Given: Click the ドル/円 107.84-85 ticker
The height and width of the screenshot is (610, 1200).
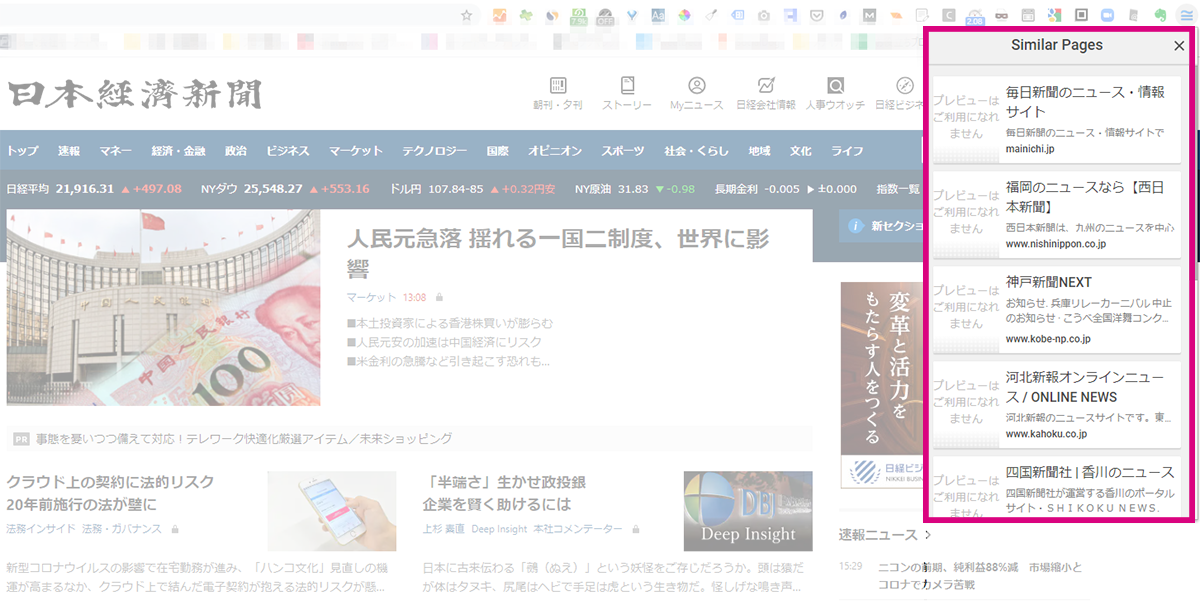Looking at the screenshot, I should [x=472, y=188].
